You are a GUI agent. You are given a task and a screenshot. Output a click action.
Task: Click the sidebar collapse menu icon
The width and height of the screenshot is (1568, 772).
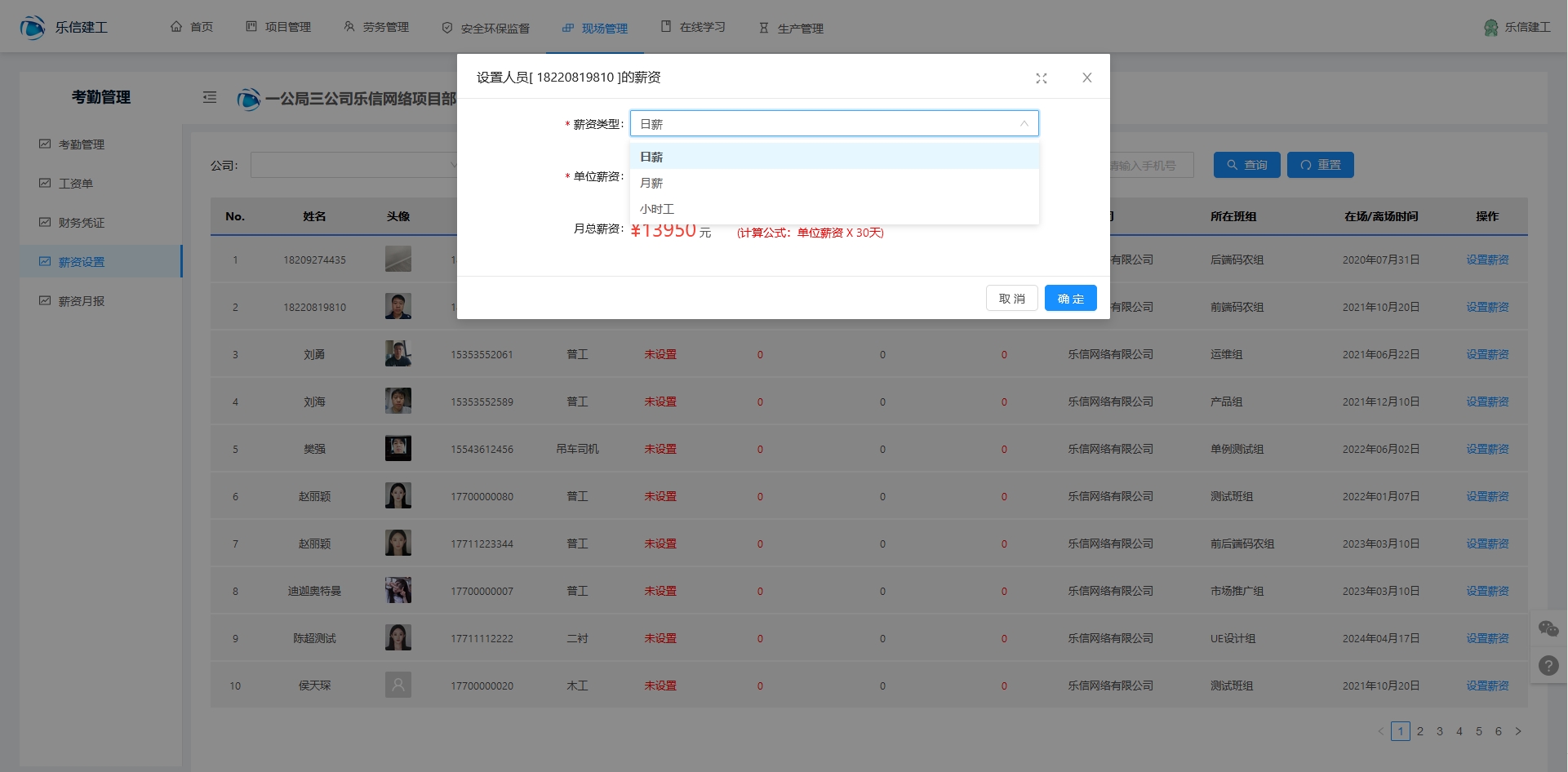[210, 98]
